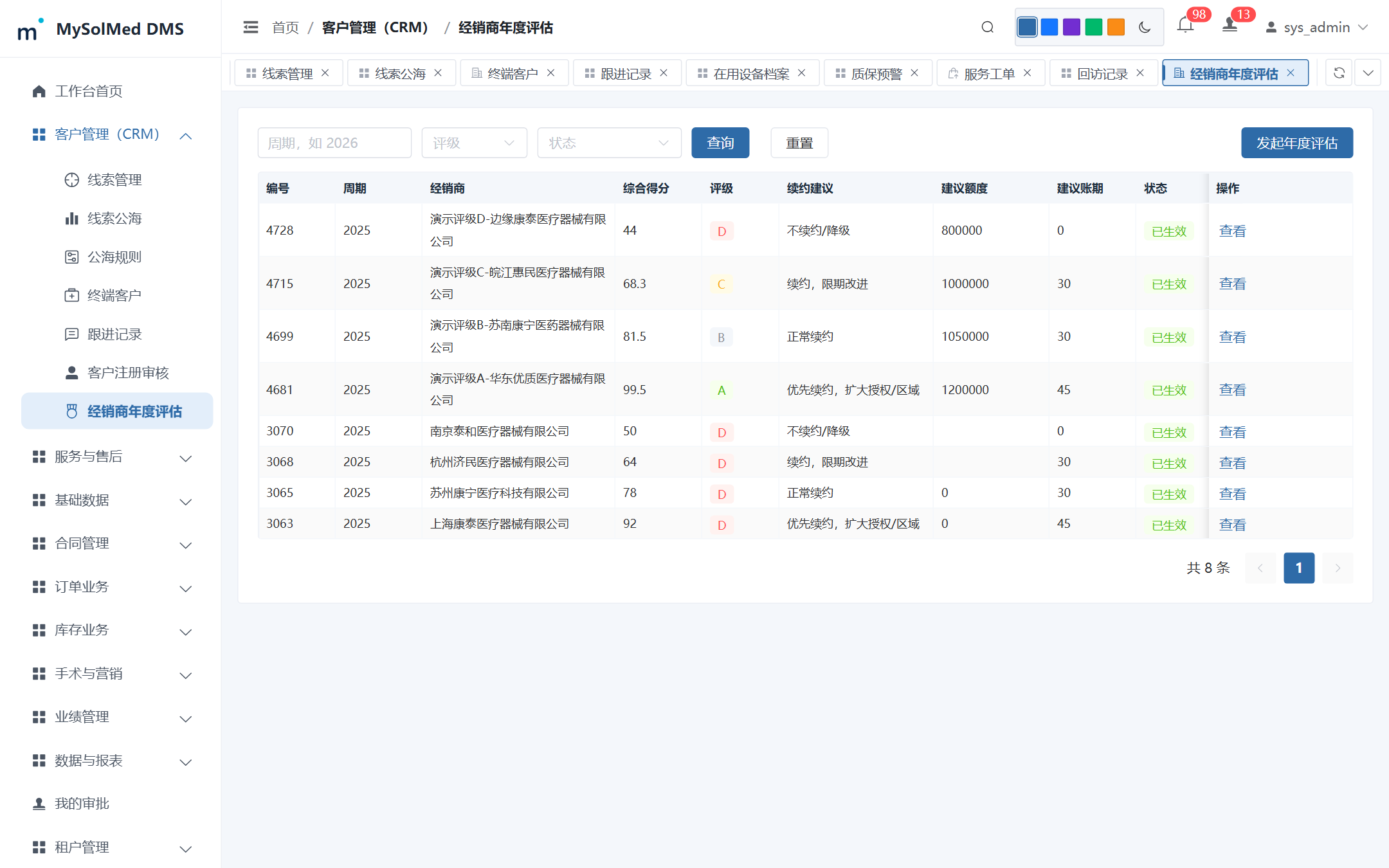This screenshot has height=868, width=1389.
Task: Open the search magnifier icon
Action: pos(988,27)
